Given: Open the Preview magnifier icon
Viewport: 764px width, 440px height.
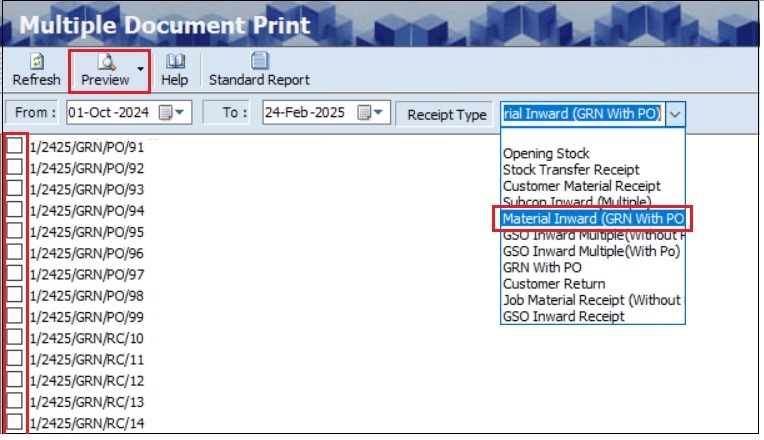Looking at the screenshot, I should (x=106, y=62).
